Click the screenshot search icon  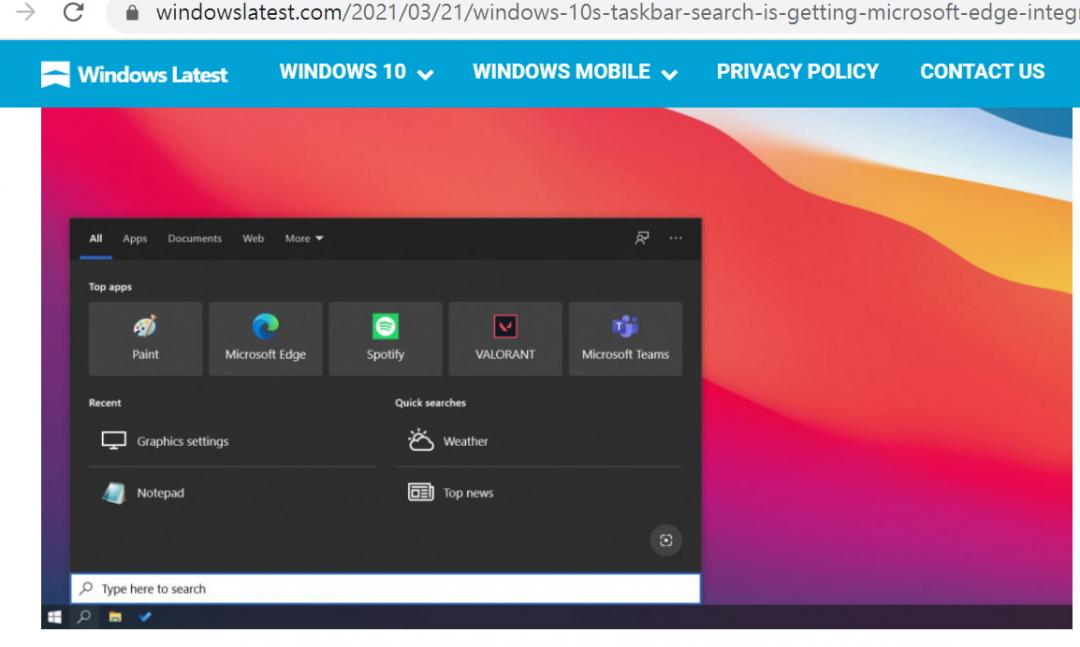(666, 540)
